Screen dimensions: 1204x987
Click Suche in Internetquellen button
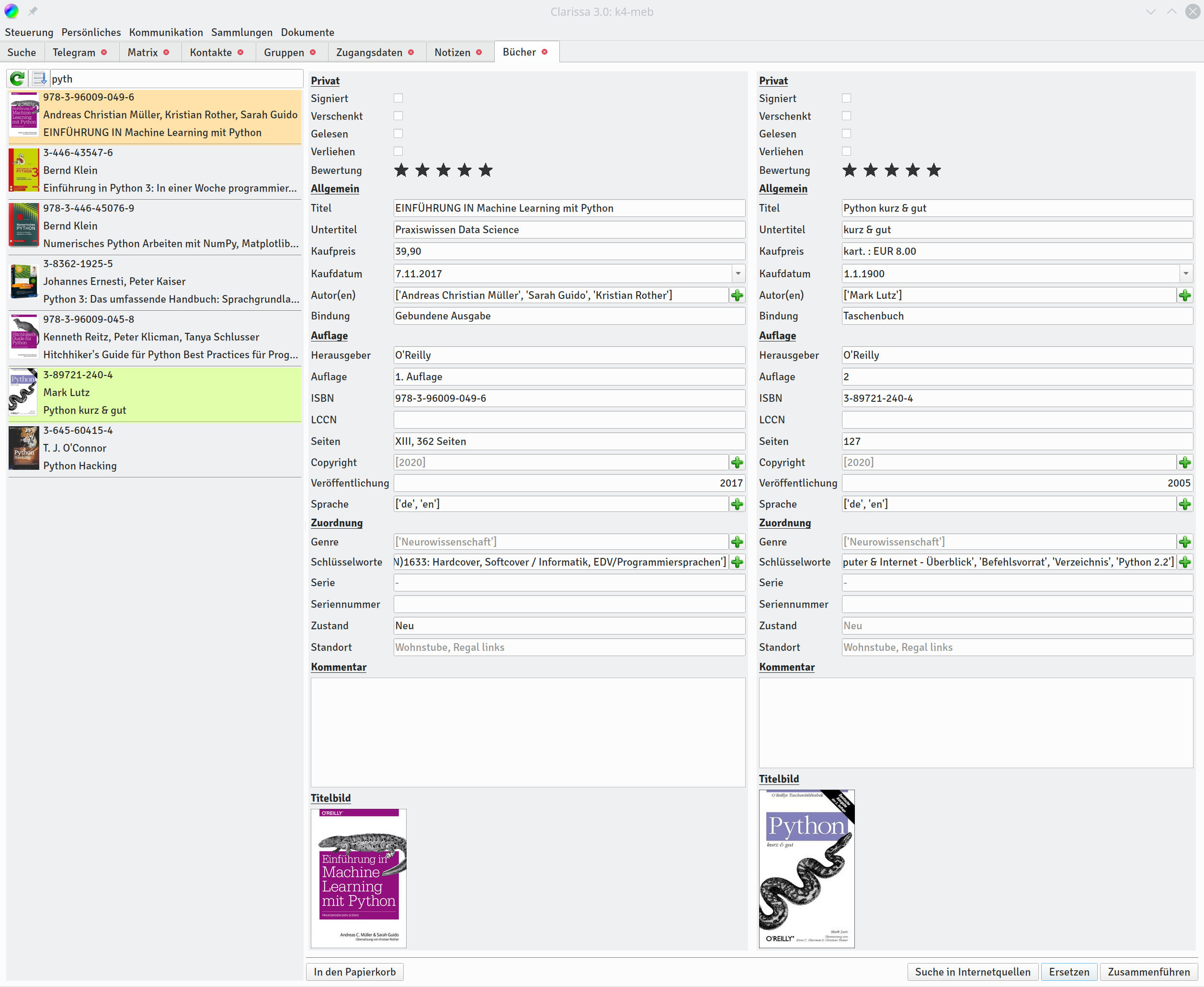point(973,972)
